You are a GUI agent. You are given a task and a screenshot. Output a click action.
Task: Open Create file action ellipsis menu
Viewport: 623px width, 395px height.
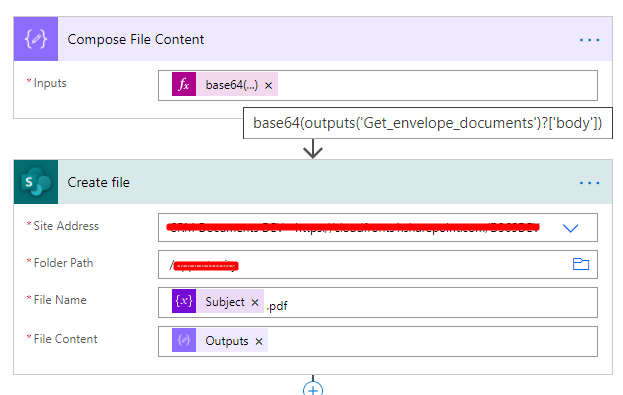point(589,183)
